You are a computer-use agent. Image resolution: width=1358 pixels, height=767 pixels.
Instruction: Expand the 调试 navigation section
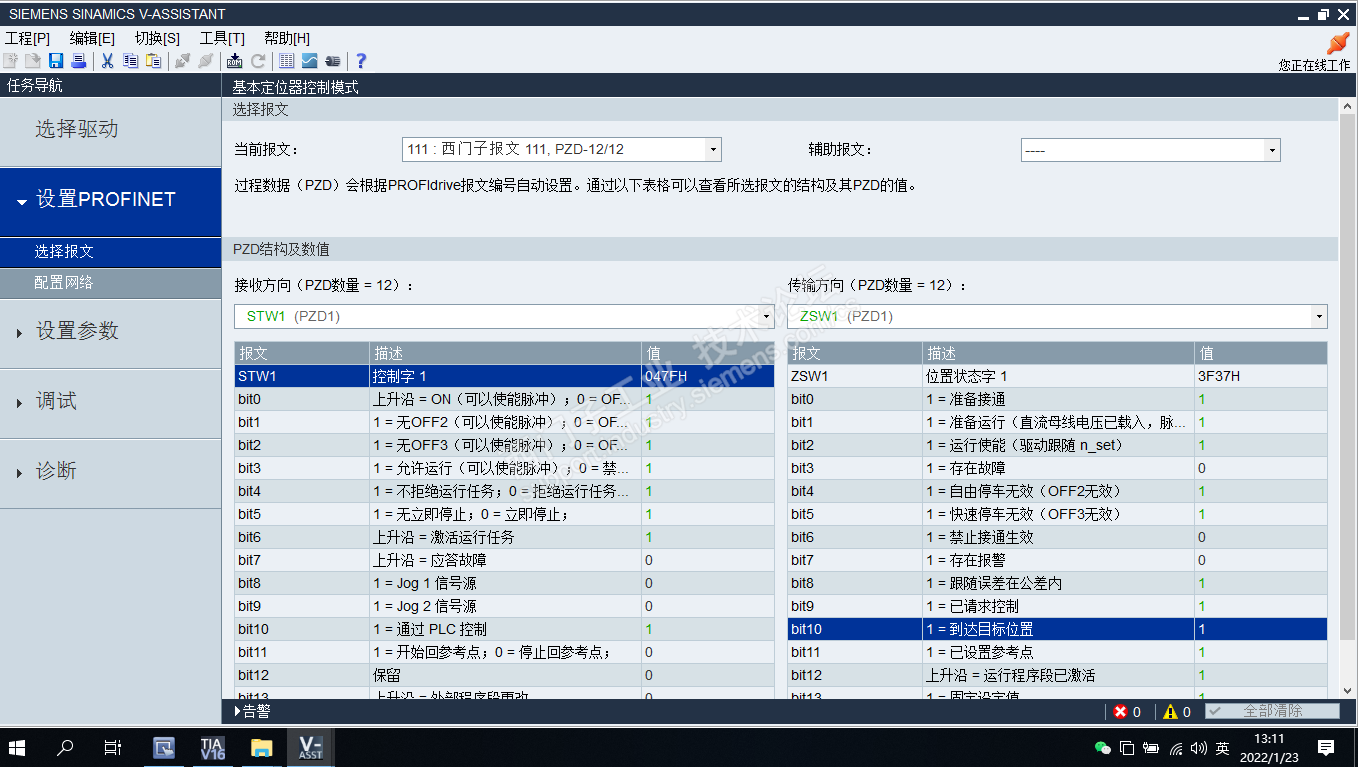(x=110, y=402)
